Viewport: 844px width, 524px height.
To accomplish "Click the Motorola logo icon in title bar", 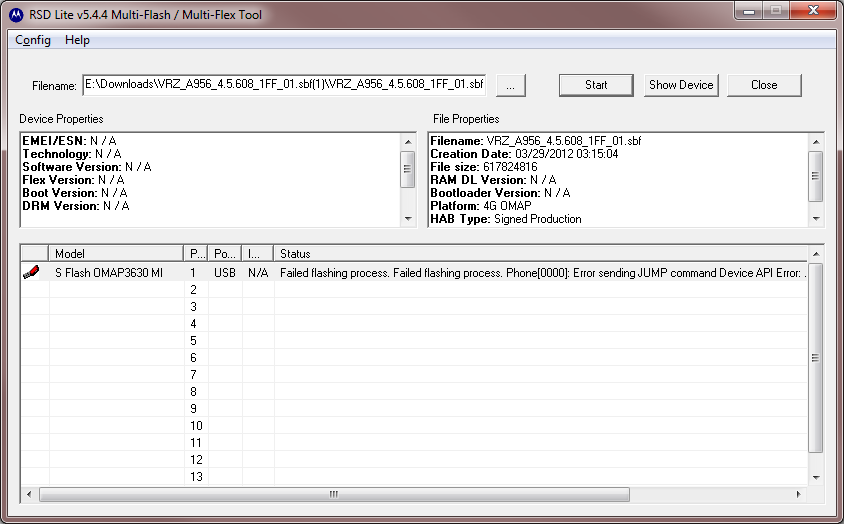I will (x=17, y=15).
